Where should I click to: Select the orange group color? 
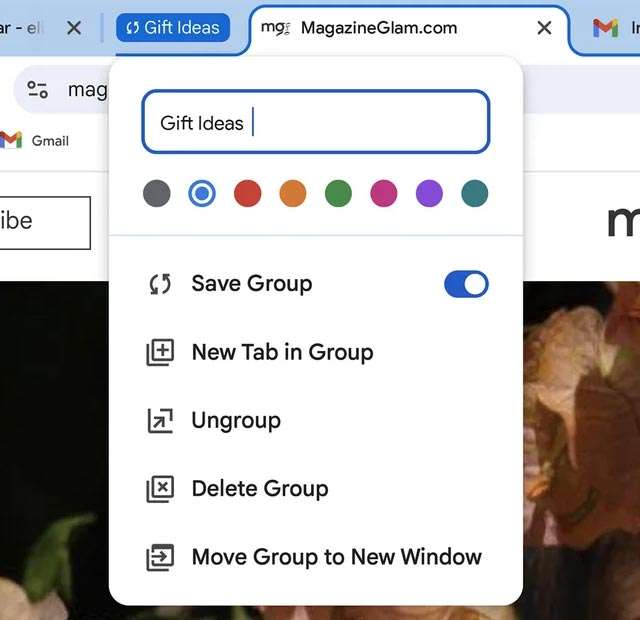click(x=293, y=193)
